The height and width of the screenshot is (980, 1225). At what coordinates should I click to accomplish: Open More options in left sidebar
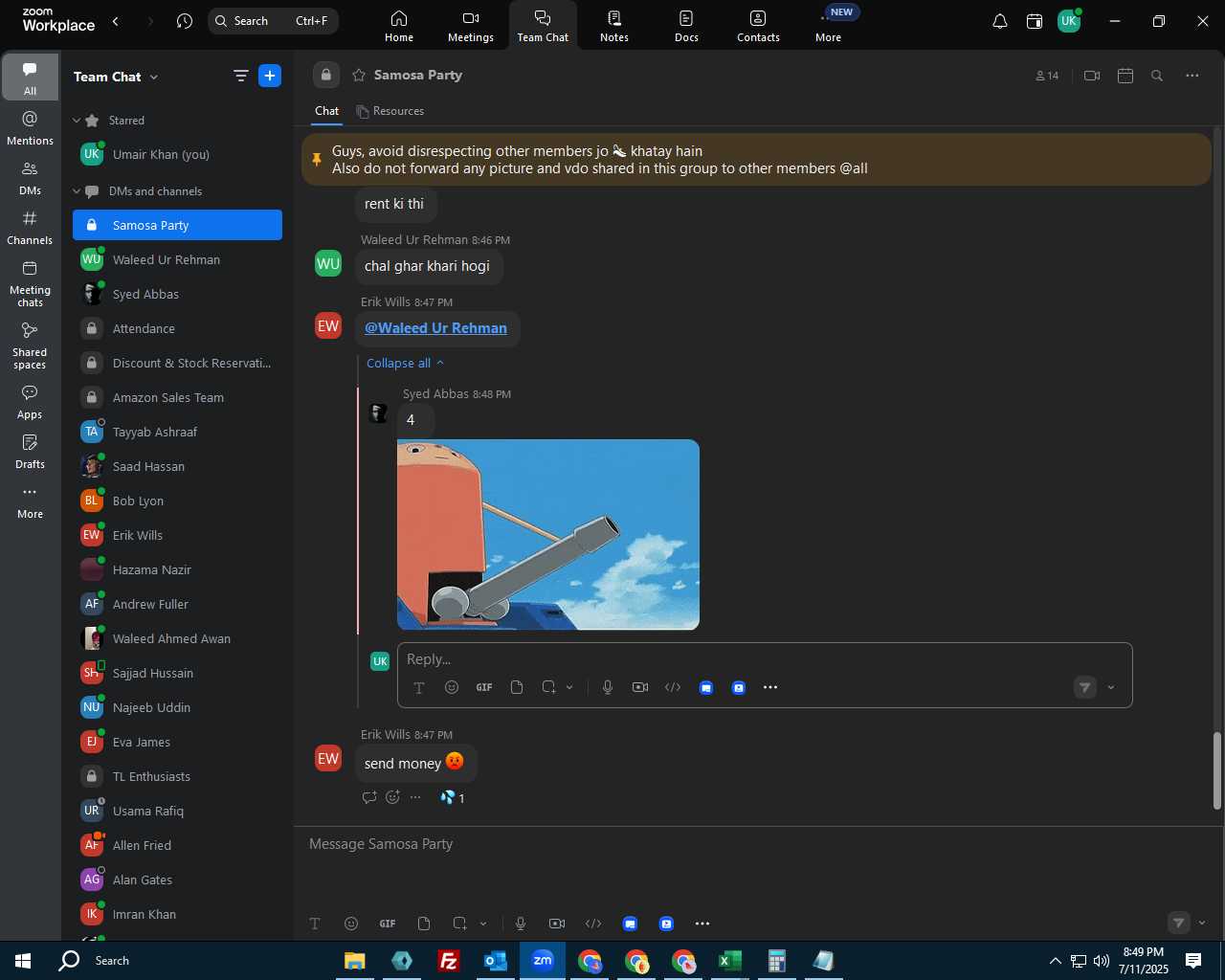(30, 501)
